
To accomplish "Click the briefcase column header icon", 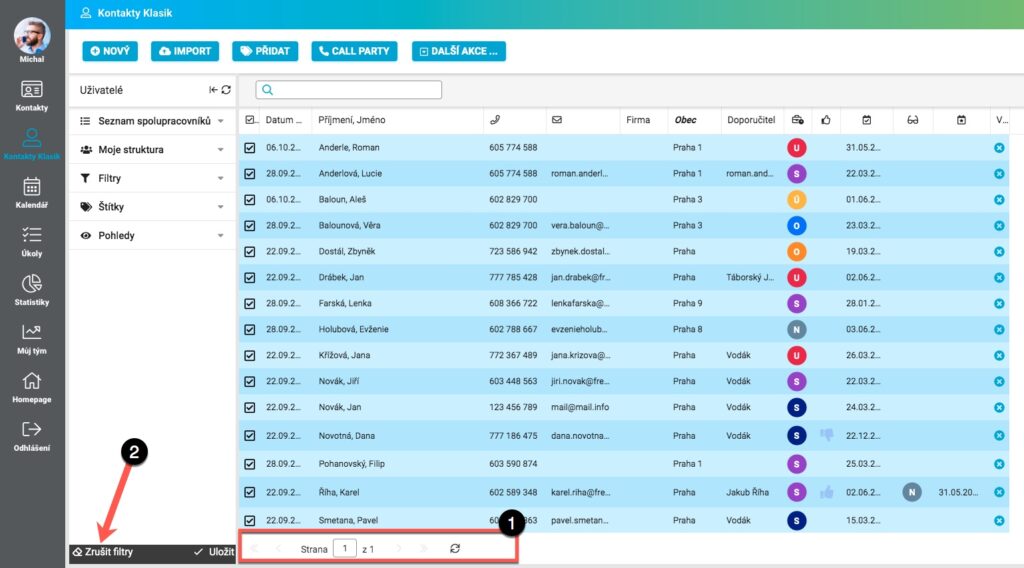I will [x=797, y=119].
